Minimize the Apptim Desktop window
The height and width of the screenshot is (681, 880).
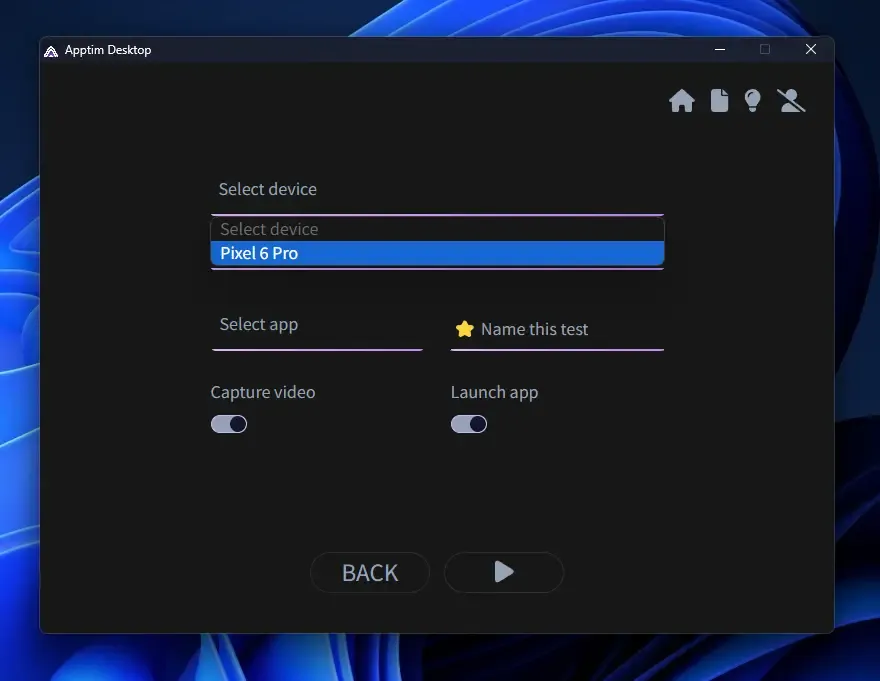tap(720, 49)
